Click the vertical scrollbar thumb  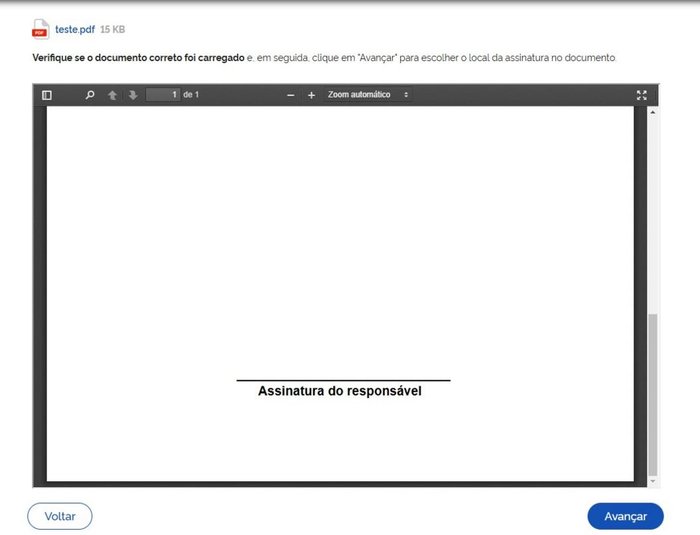point(653,395)
